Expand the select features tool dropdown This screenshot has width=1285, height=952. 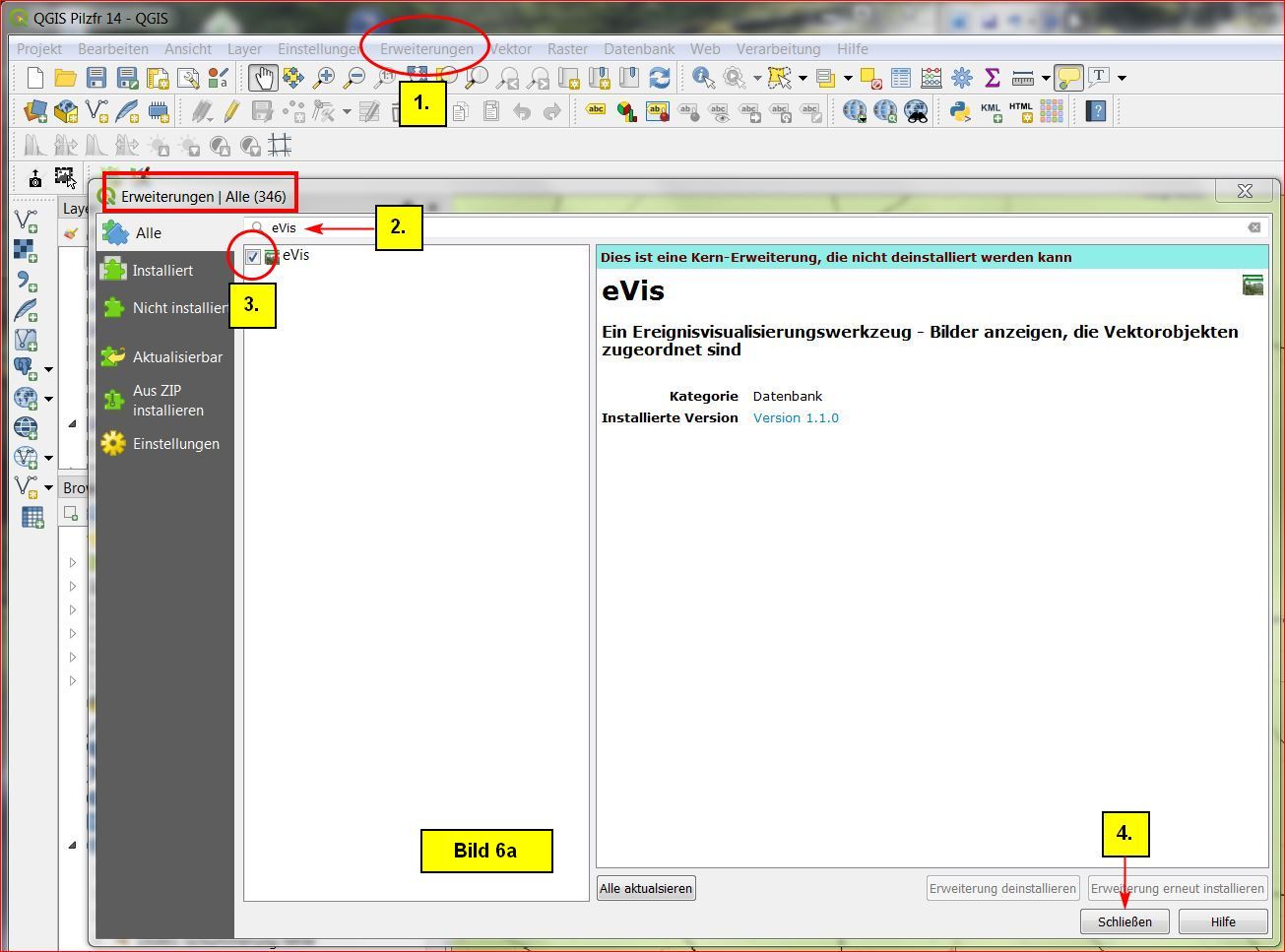[803, 78]
